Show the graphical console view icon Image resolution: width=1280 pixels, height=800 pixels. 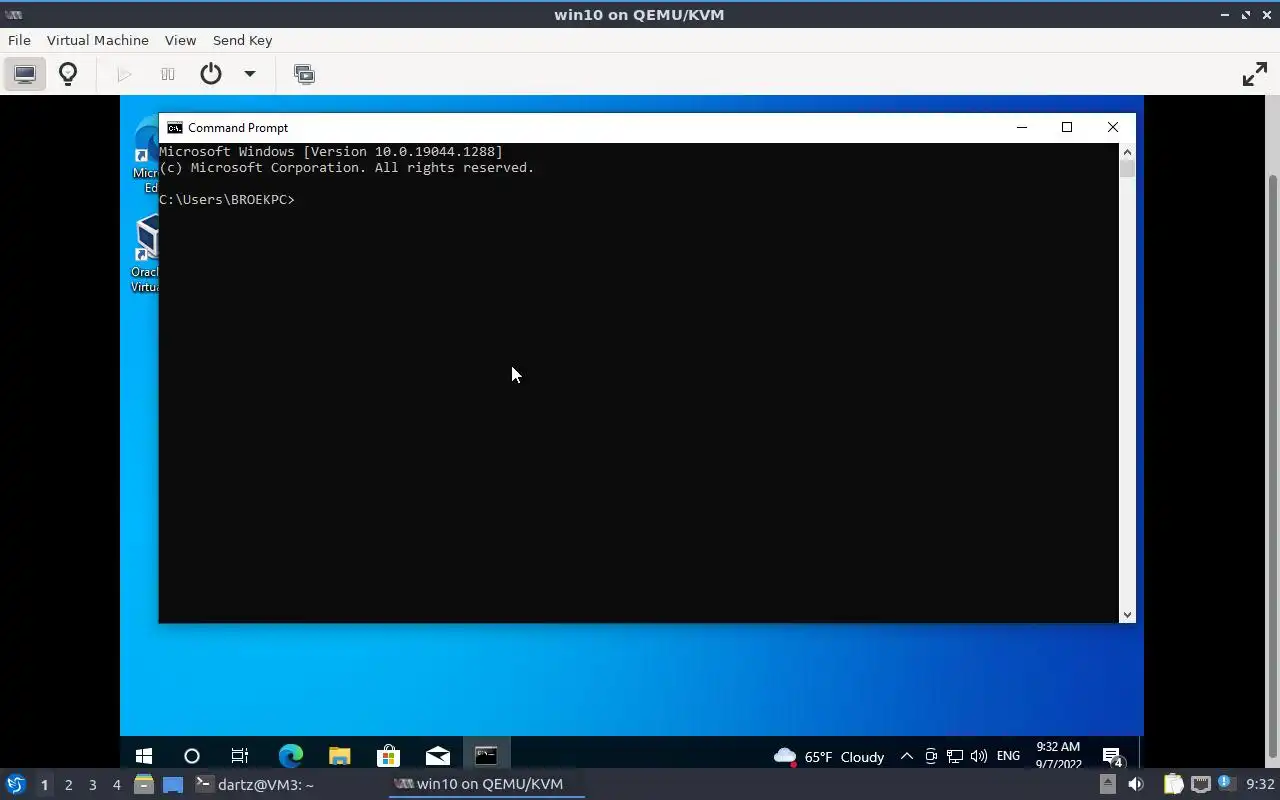click(x=24, y=74)
